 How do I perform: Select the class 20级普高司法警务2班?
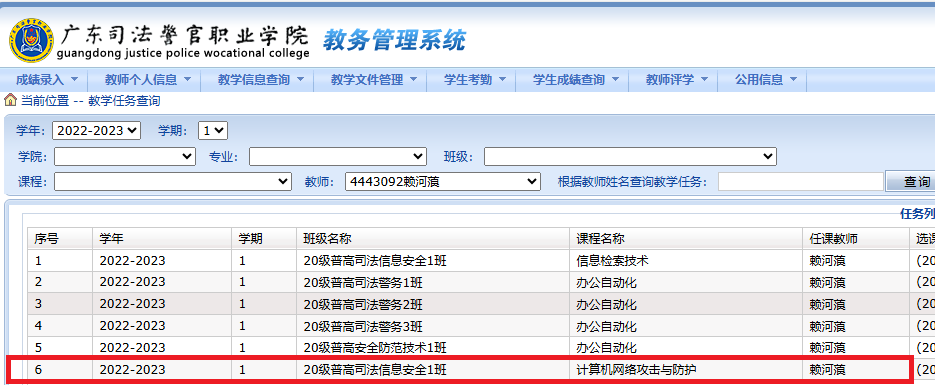(x=363, y=305)
